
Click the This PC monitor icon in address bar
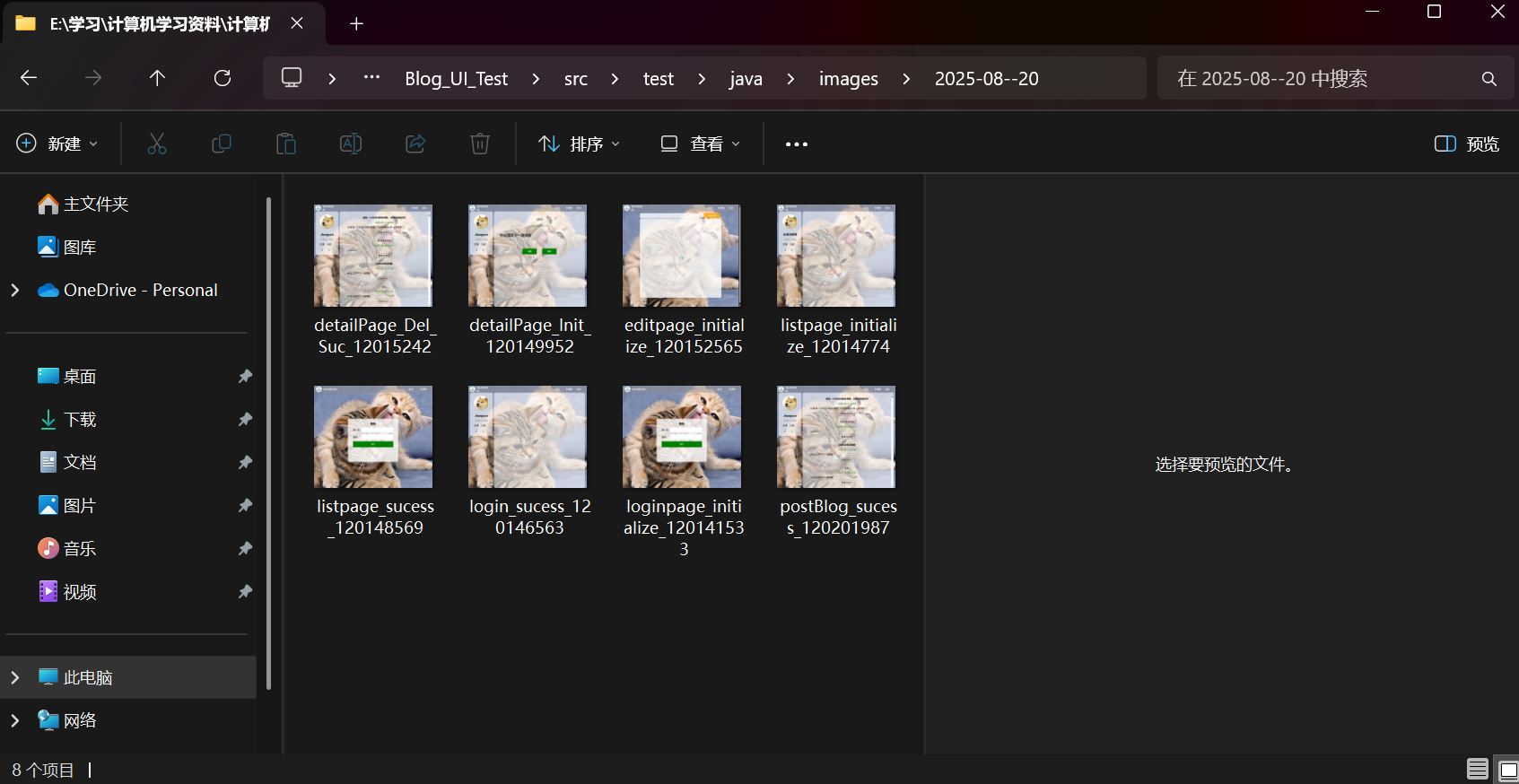292,78
